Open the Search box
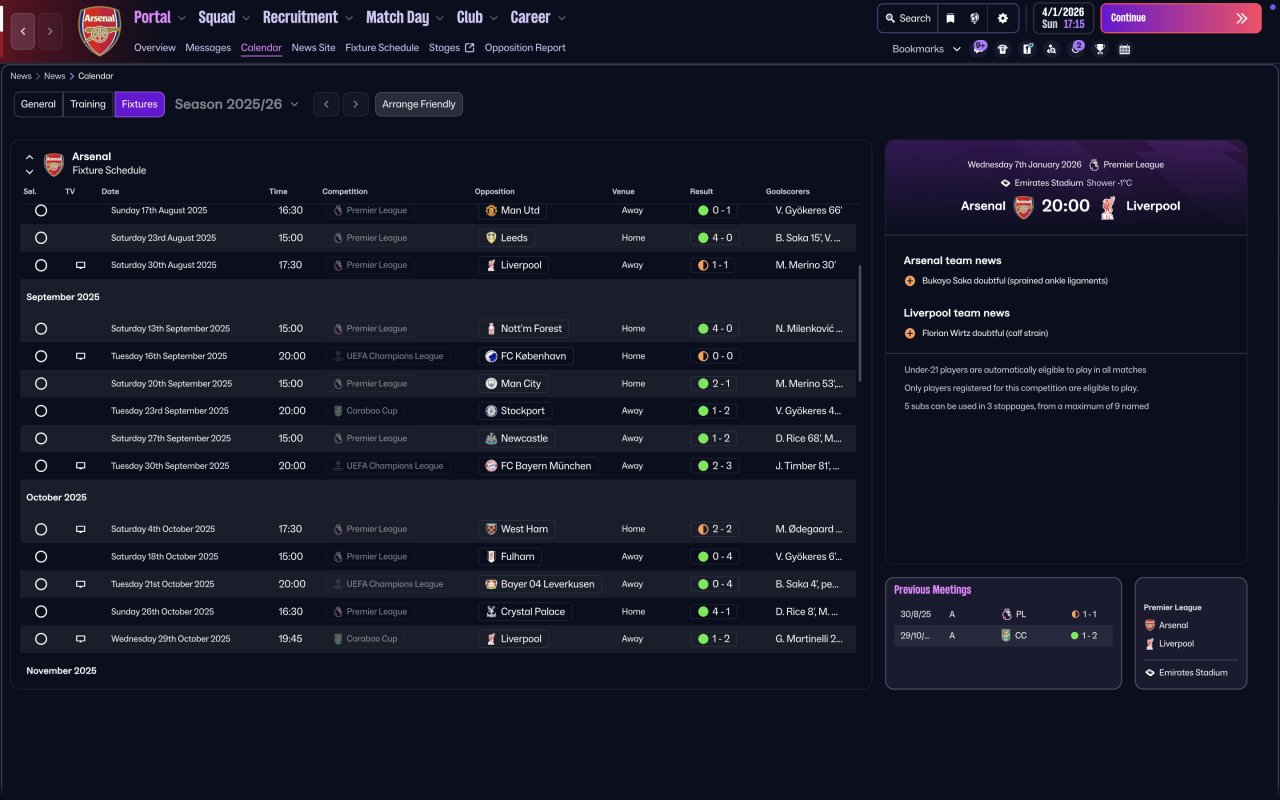 [x=908, y=18]
